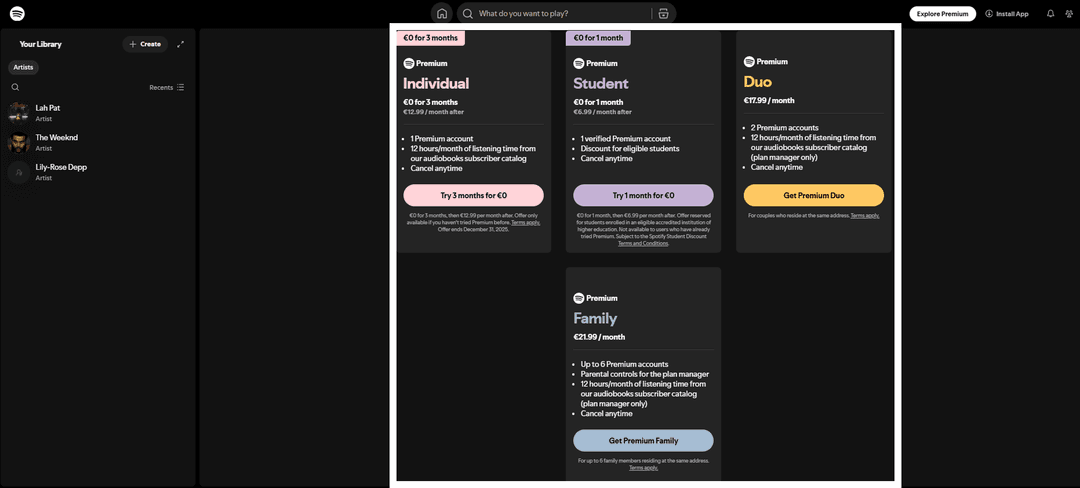Screen dimensions: 1080x488
Task: Click 'Up to 6 Premium accounts' bullet
Action: [x=624, y=364]
